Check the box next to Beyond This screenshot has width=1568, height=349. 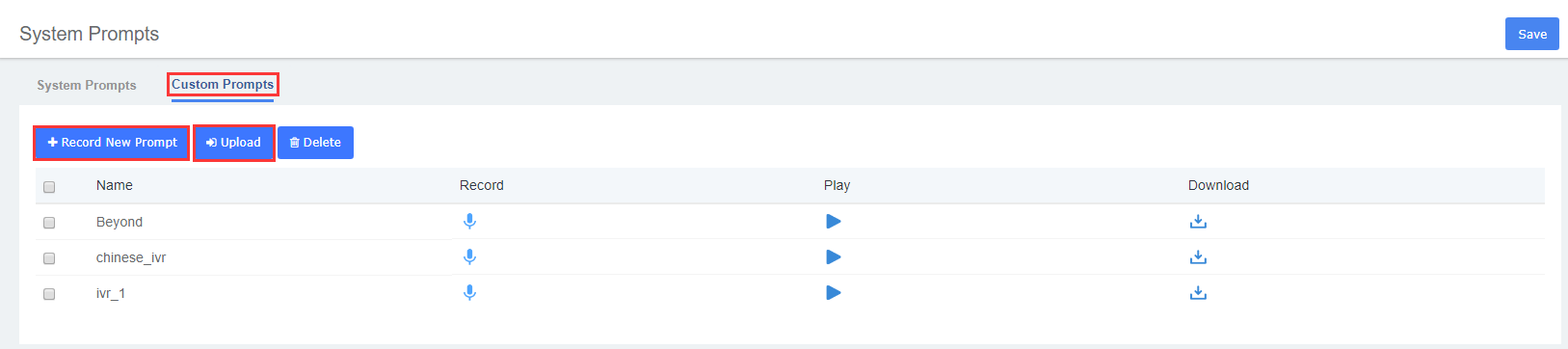click(49, 223)
